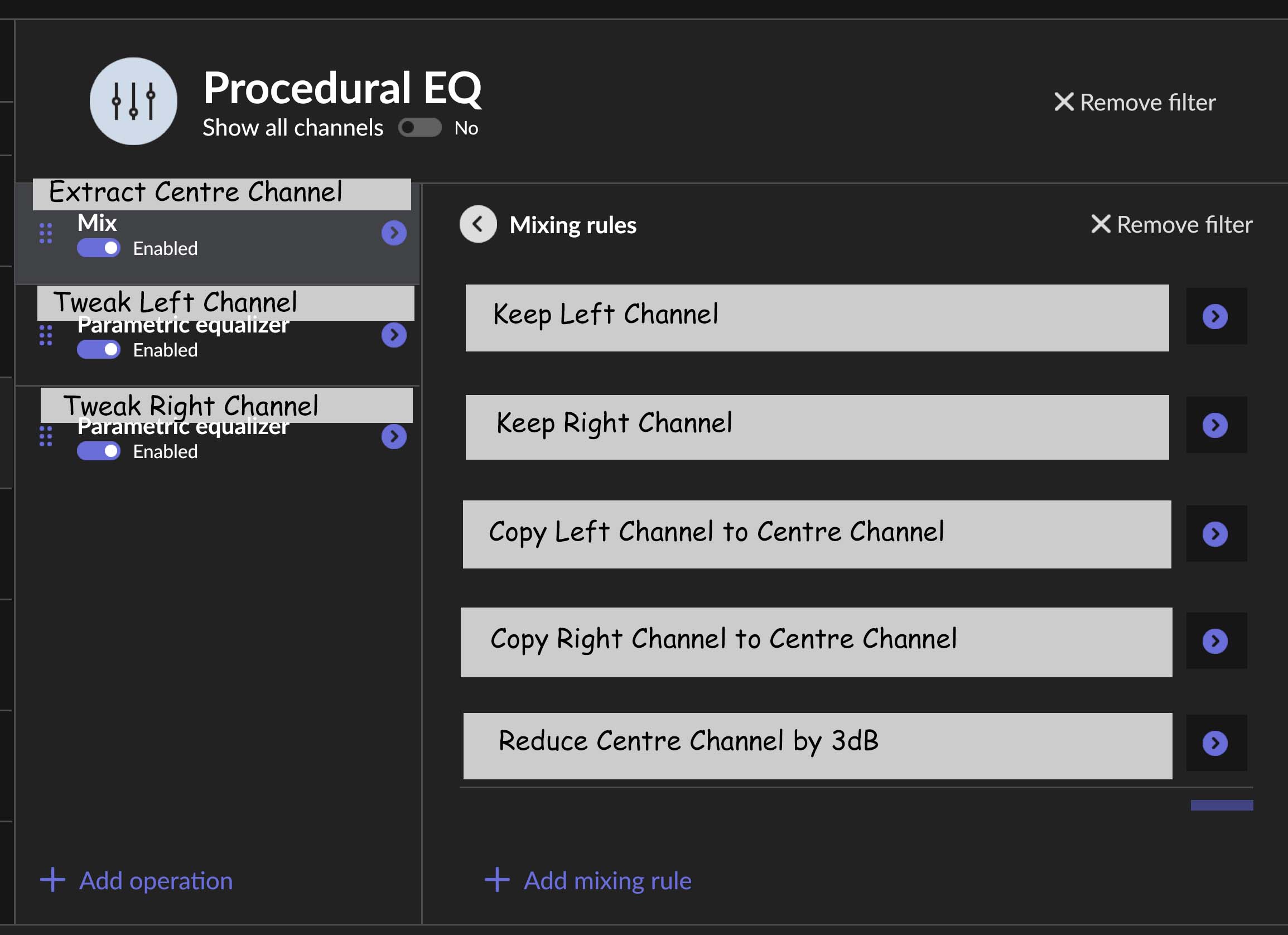Grab the Tweak Right Channel drag handle
This screenshot has height=935, width=1288.
46,436
